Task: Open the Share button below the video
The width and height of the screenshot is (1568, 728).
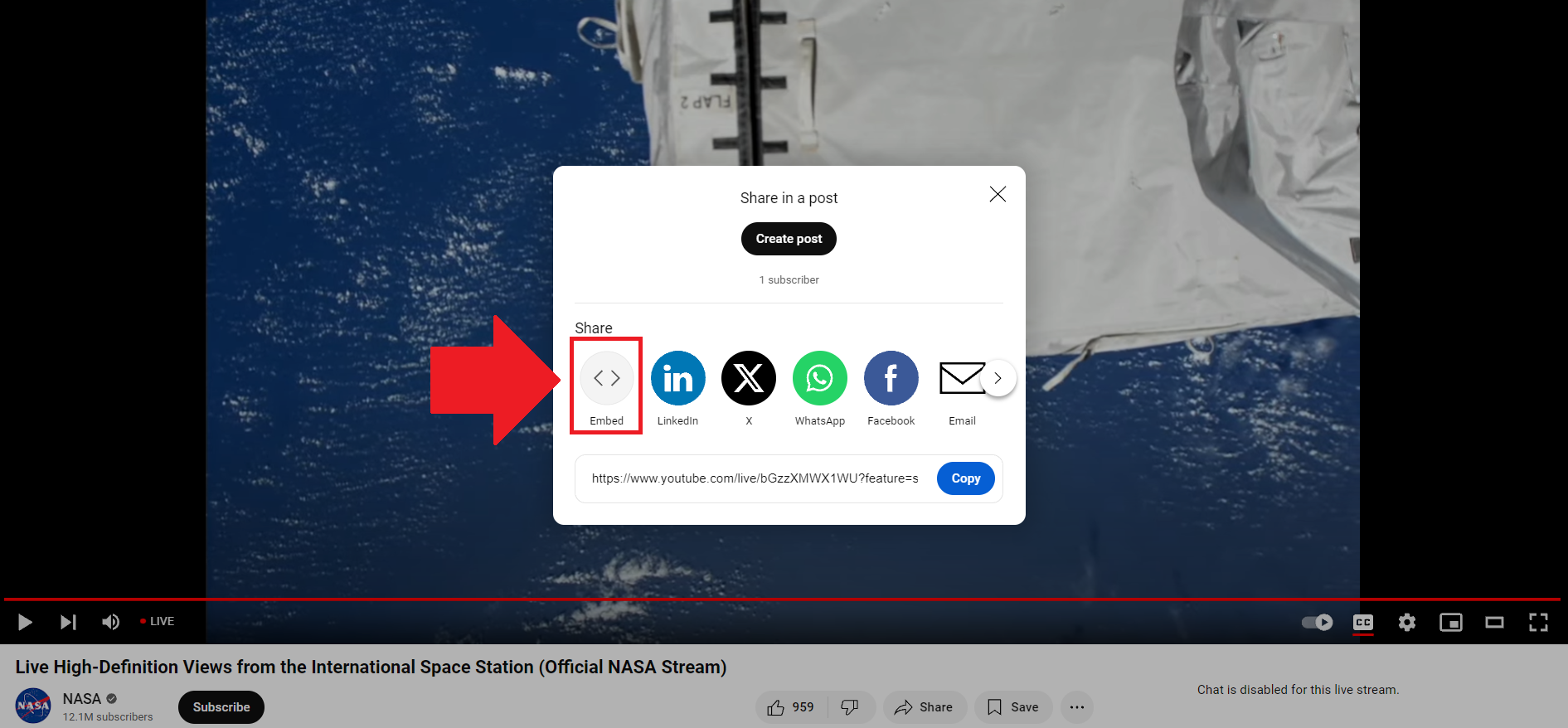Action: [925, 707]
